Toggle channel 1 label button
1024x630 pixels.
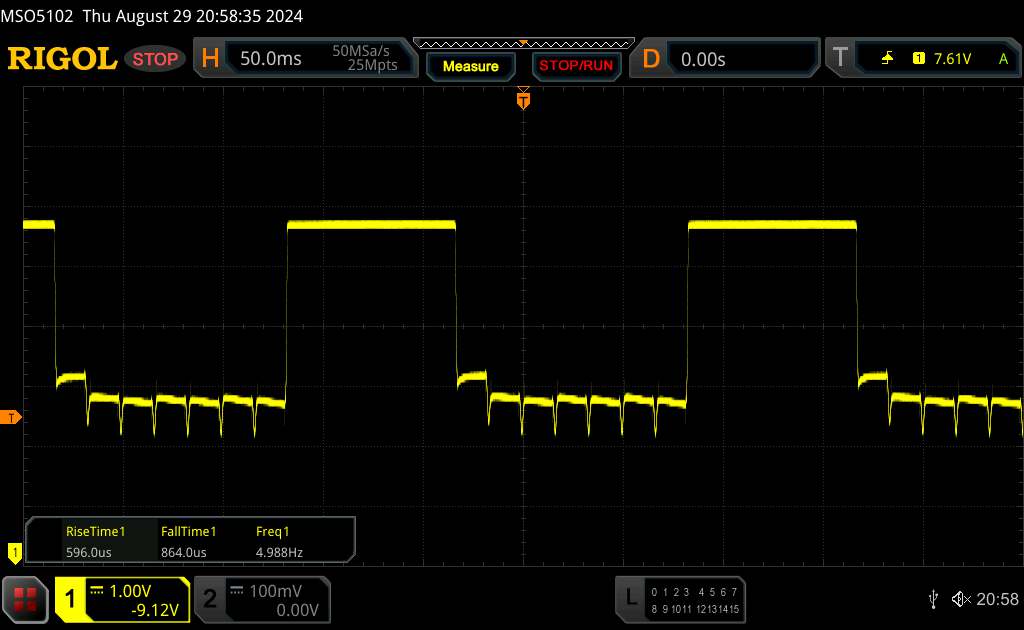pos(70,599)
